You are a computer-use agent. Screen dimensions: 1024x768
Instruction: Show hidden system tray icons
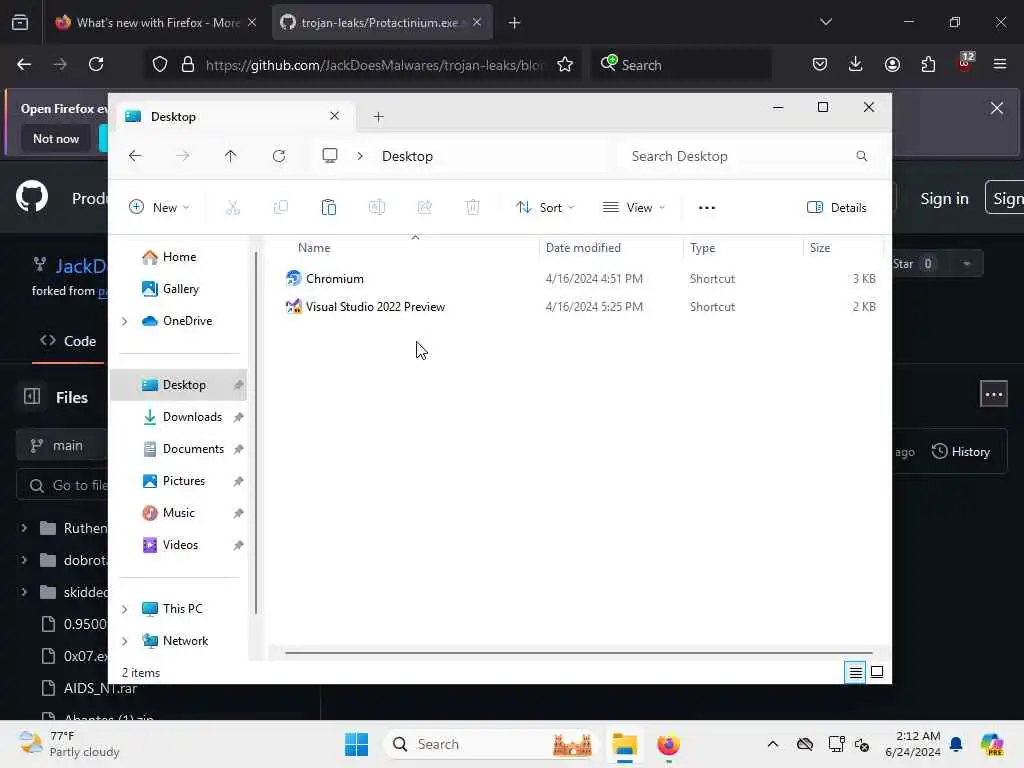pos(773,744)
